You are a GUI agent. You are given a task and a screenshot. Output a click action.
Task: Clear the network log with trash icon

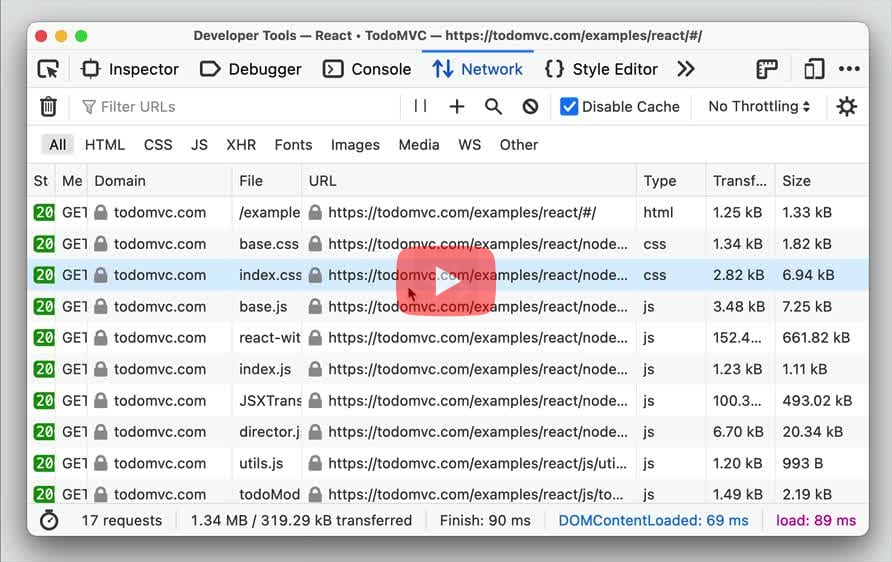click(x=48, y=106)
